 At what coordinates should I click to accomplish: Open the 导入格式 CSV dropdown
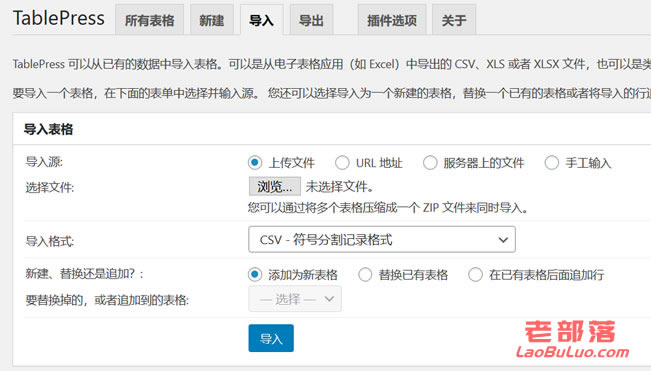[382, 239]
